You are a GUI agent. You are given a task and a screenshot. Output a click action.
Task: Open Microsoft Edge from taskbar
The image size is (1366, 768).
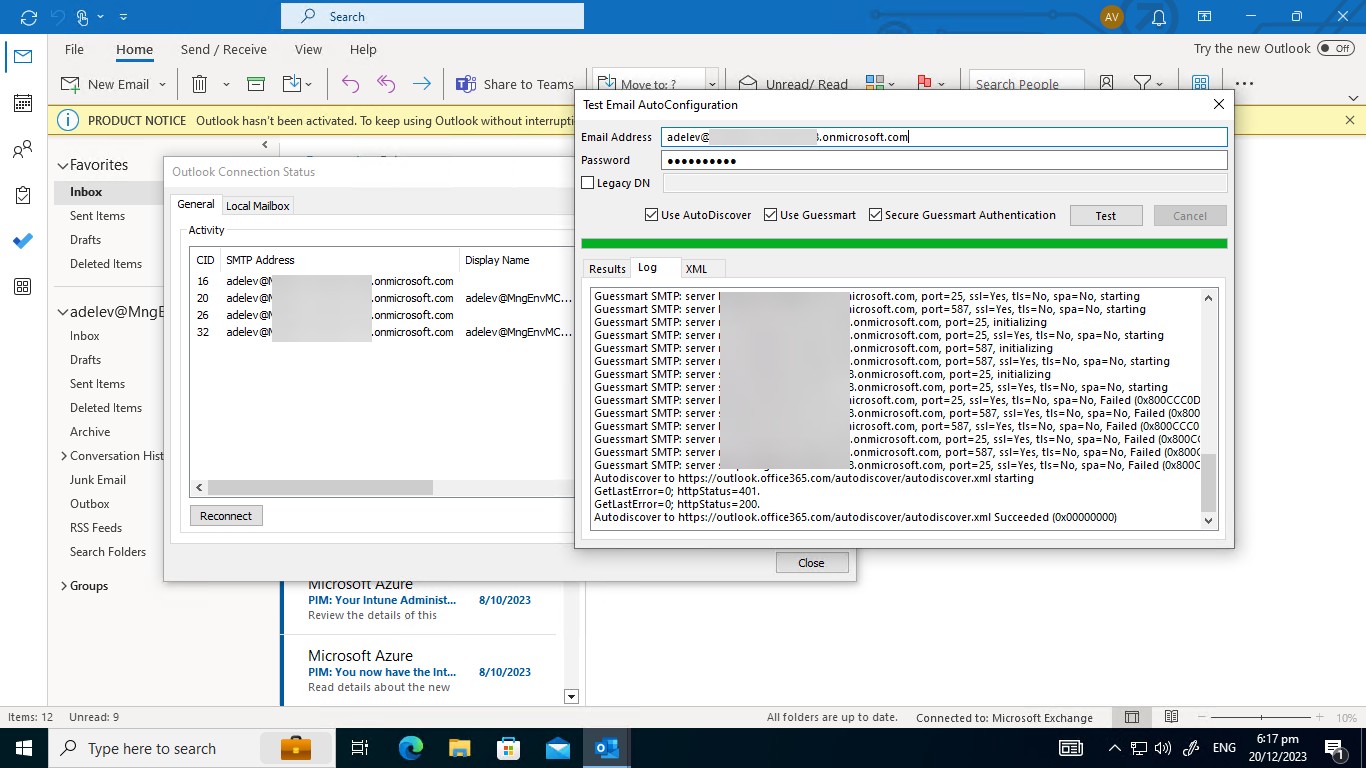[411, 748]
